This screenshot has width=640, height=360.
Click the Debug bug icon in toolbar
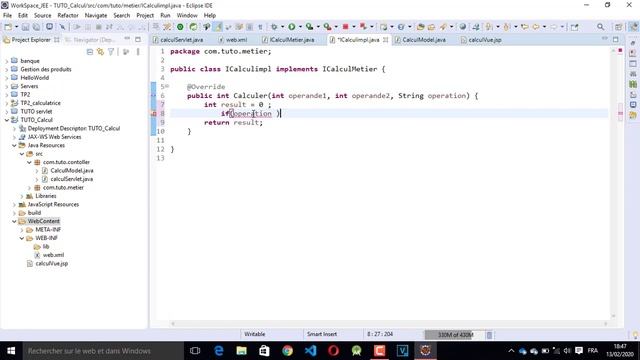(274, 27)
